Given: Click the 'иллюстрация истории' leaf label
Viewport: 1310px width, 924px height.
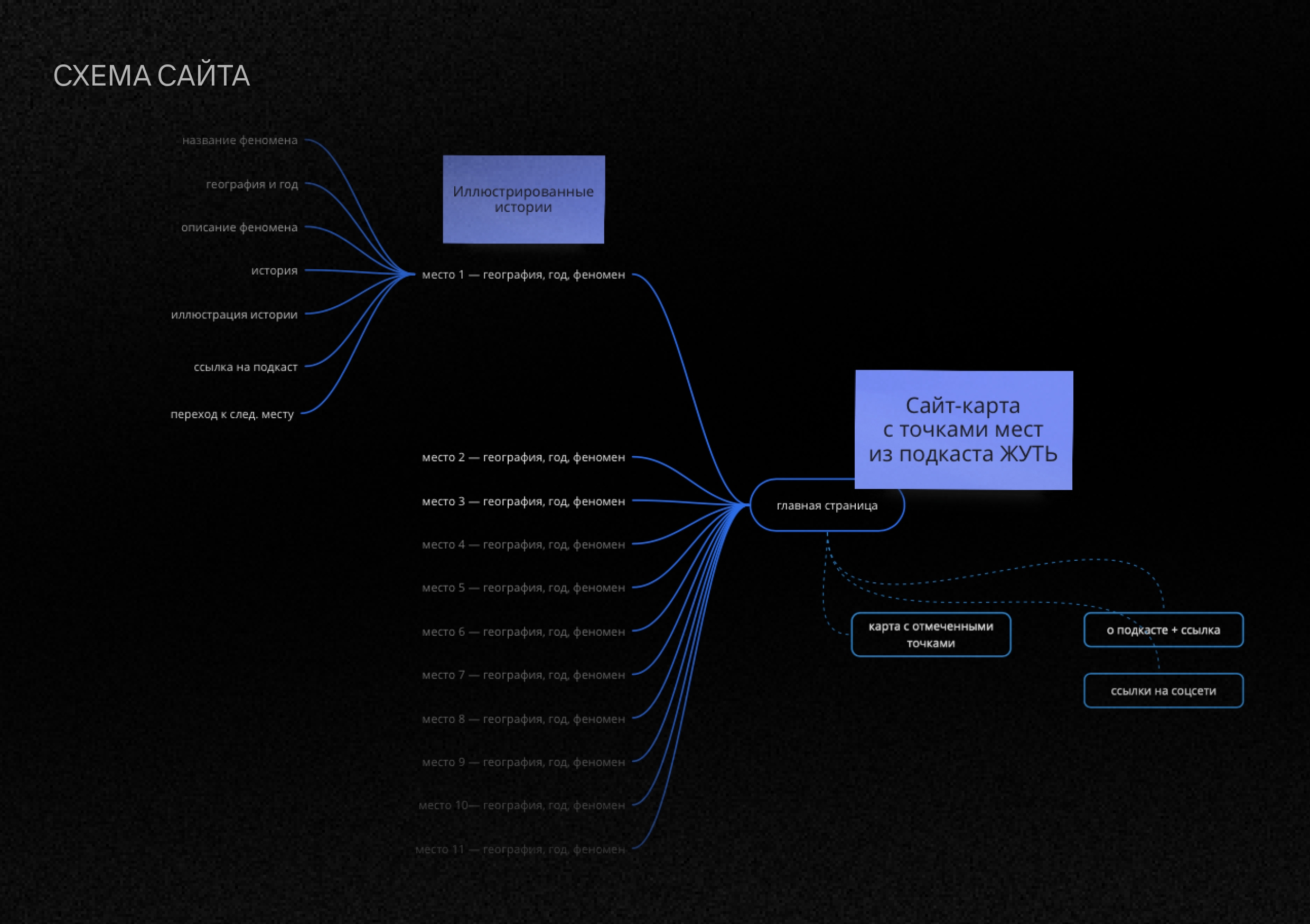Looking at the screenshot, I should [234, 315].
